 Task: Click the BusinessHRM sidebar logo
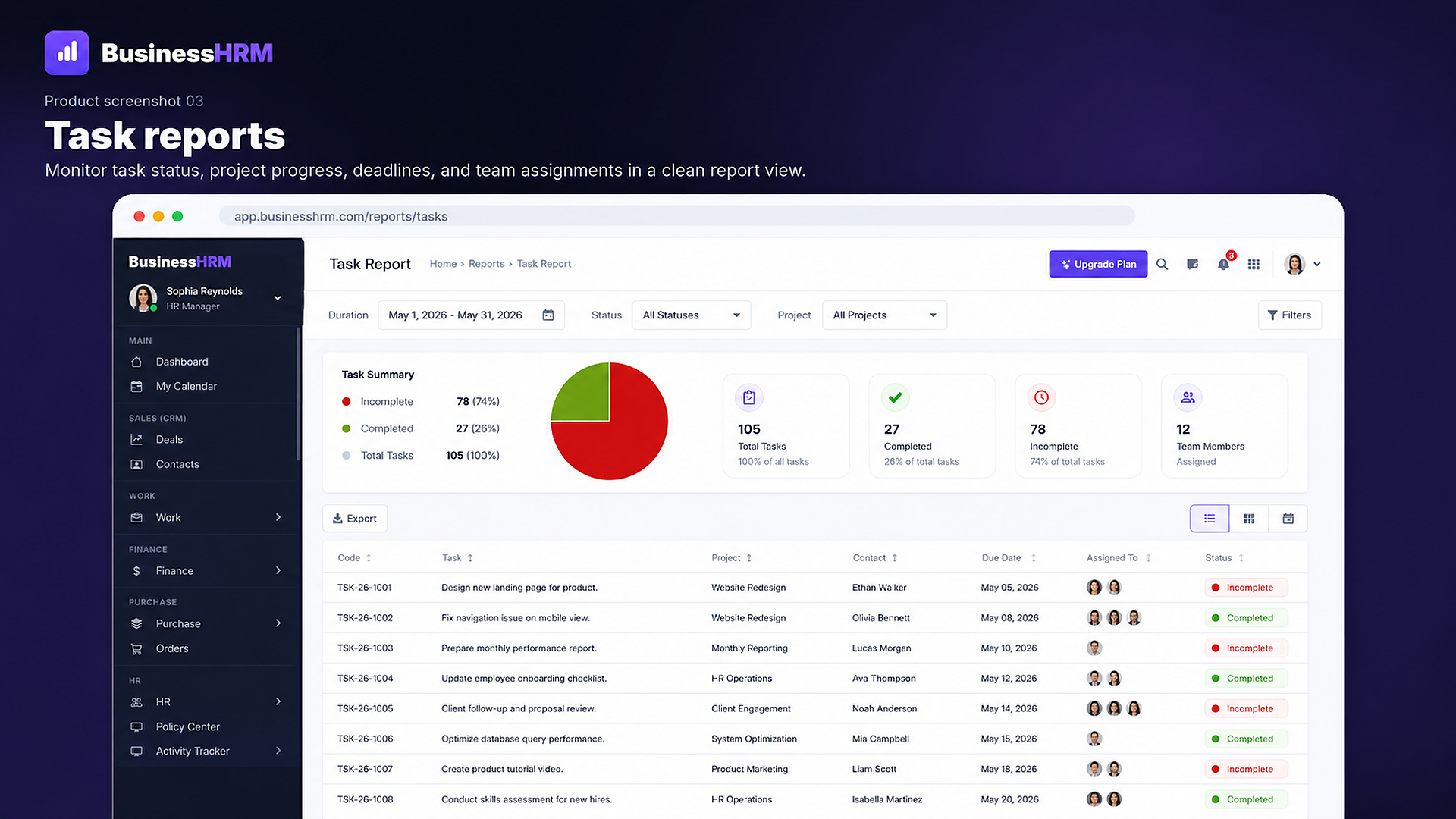point(180,262)
